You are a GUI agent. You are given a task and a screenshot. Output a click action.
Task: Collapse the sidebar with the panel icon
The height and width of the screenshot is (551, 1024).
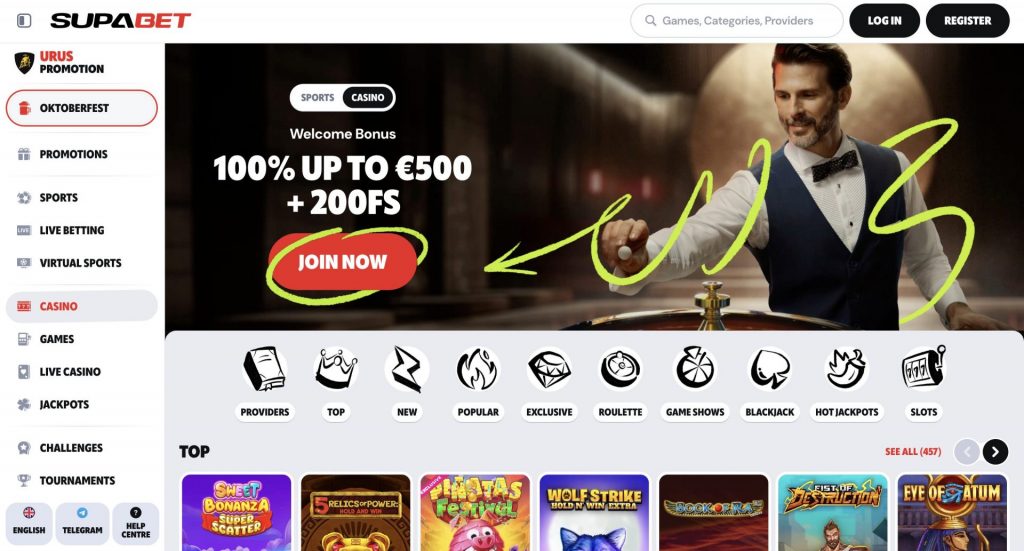click(x=24, y=20)
